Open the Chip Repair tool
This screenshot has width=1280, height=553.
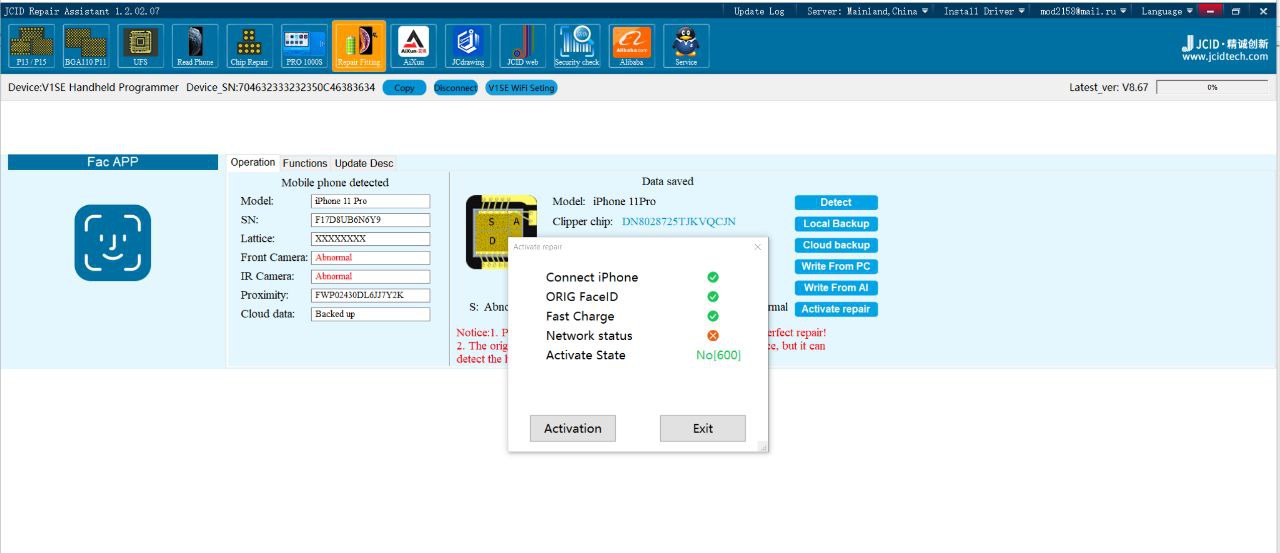point(249,46)
